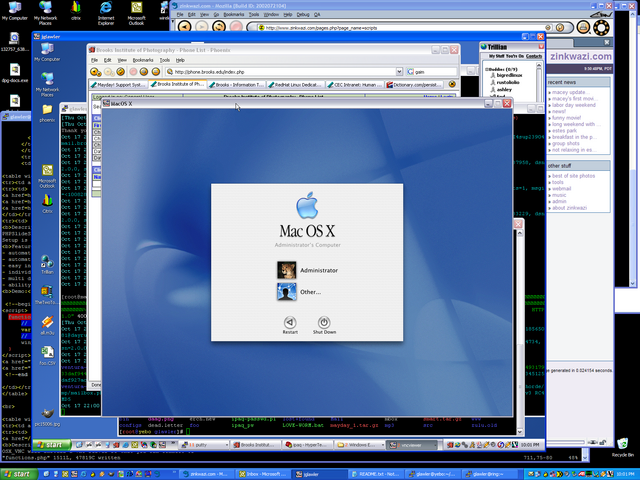Click the Mozilla print button
This screenshot has height=480, width=640.
click(583, 27)
